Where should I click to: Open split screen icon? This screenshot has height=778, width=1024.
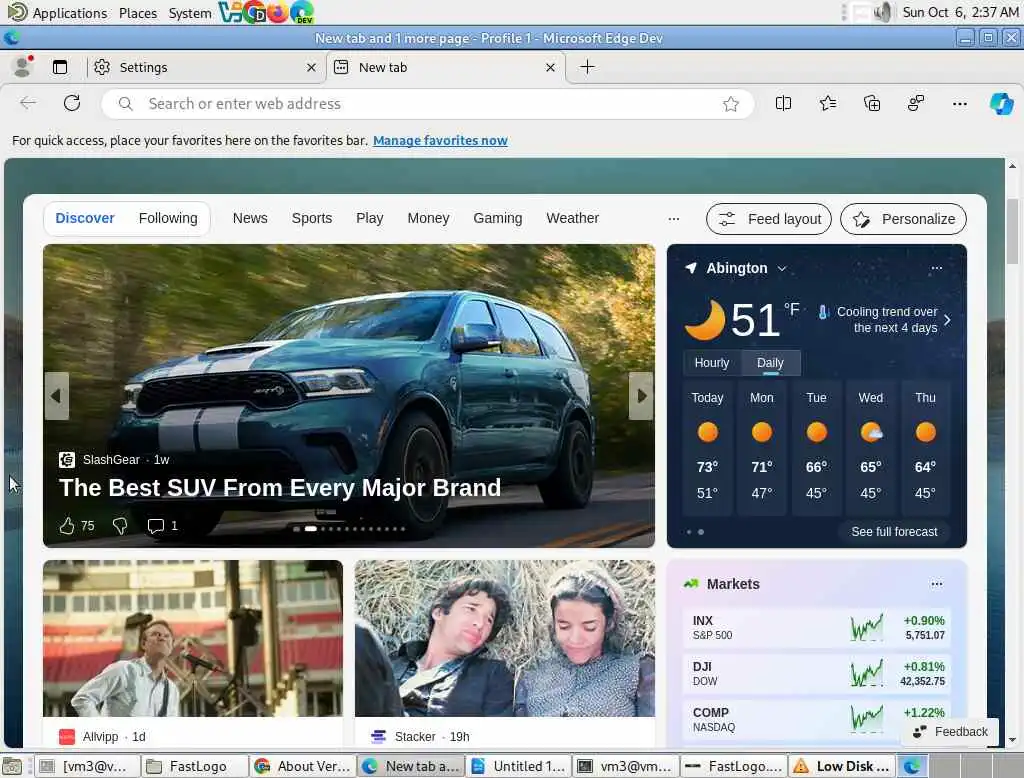tap(783, 103)
